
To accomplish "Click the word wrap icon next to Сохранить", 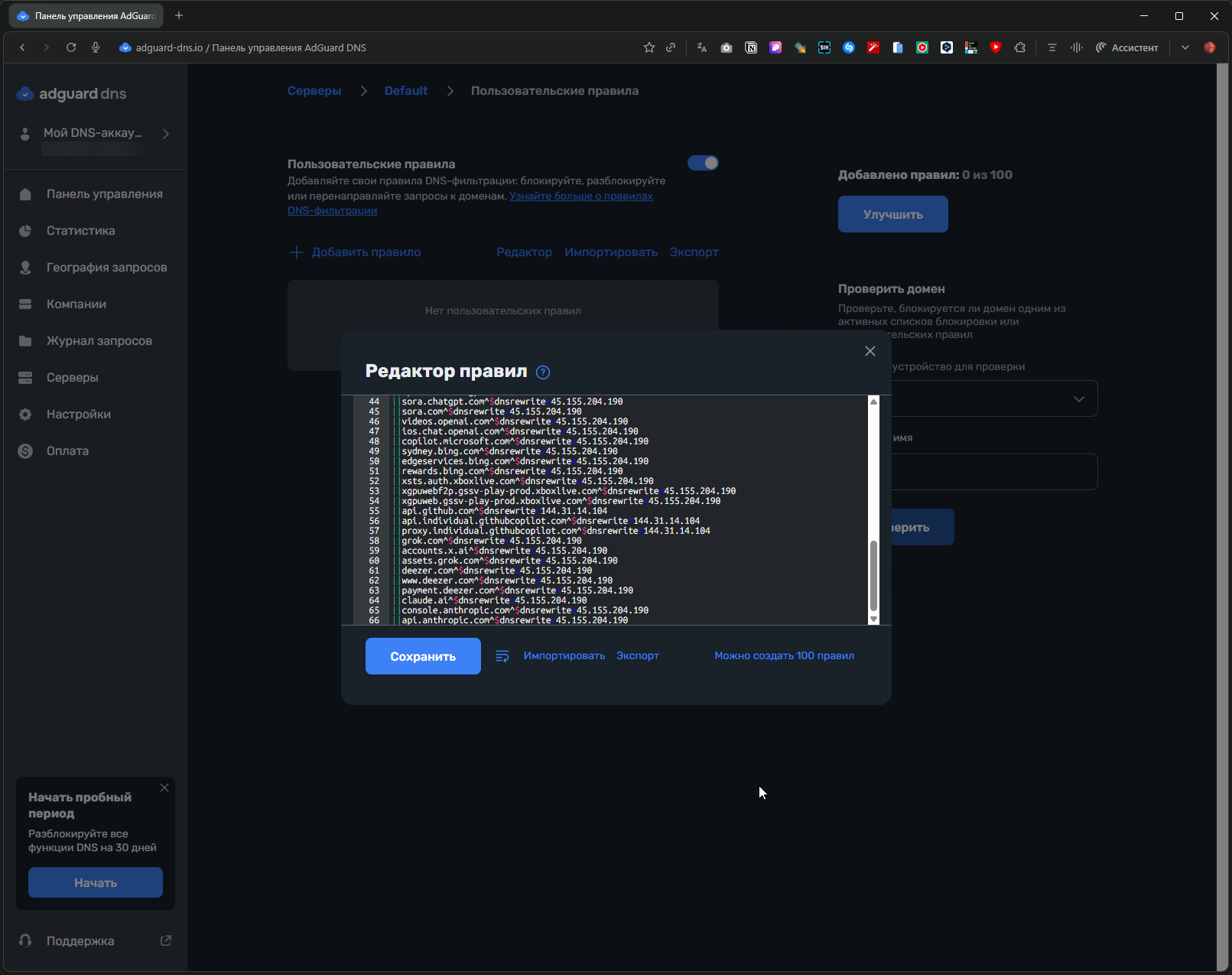I will tap(502, 656).
